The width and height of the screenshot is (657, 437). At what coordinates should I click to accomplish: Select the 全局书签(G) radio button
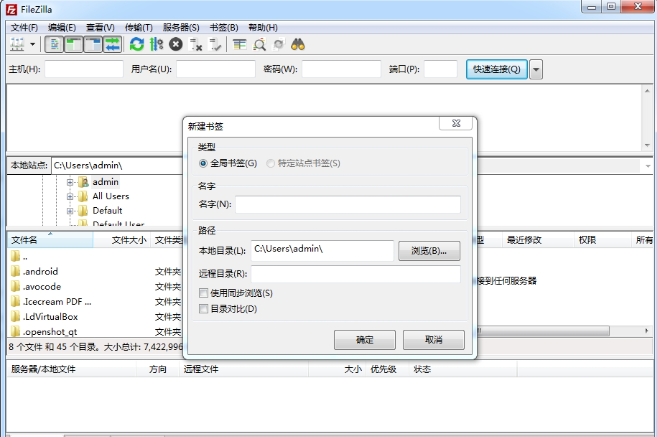tap(203, 163)
